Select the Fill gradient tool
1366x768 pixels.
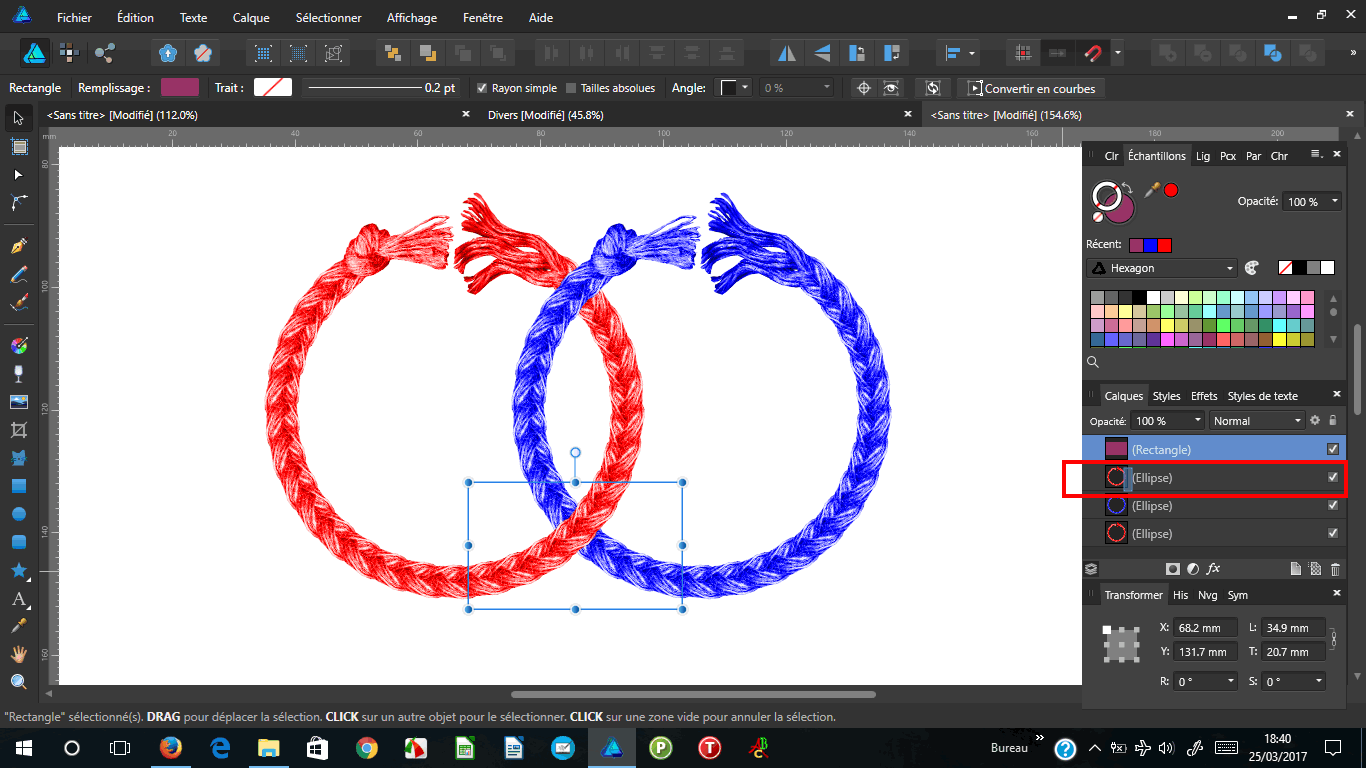pos(18,346)
